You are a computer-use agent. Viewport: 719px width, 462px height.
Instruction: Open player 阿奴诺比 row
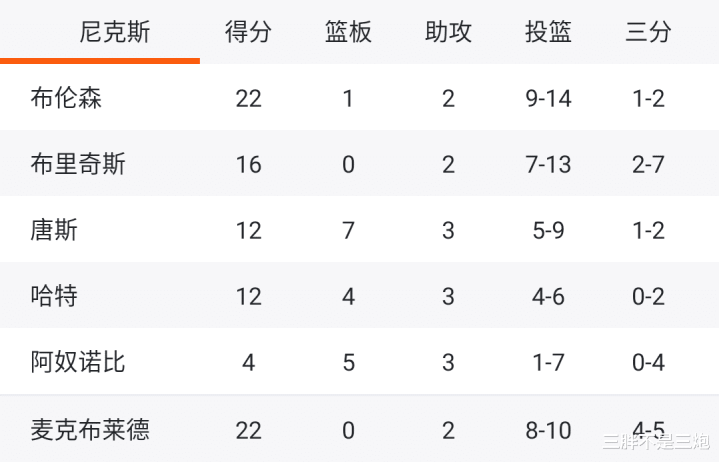click(360, 361)
